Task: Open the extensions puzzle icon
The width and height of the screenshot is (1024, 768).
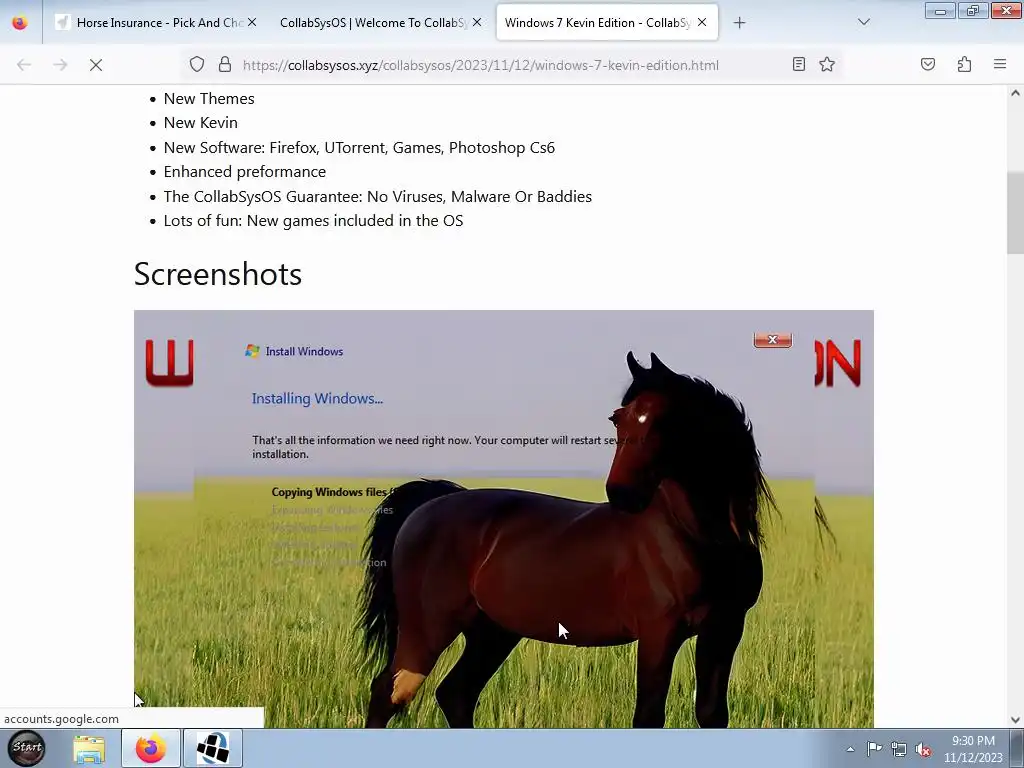Action: [x=965, y=64]
